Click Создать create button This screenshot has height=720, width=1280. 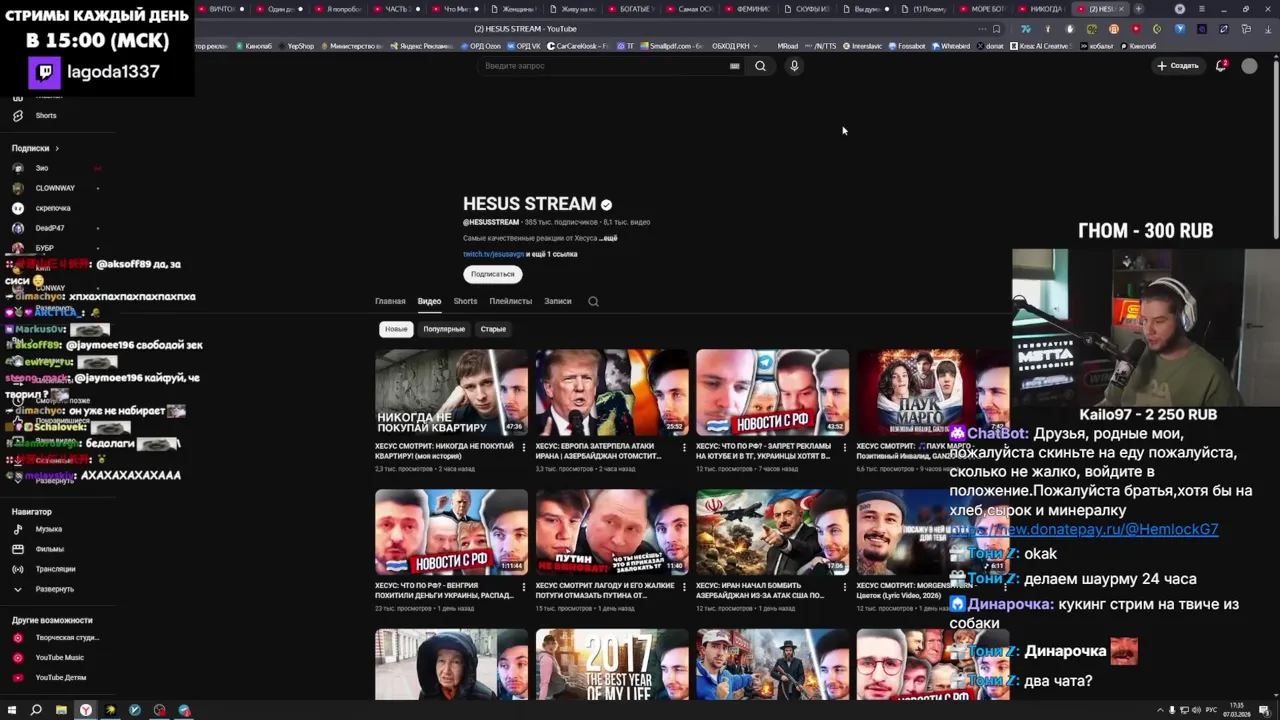1177,66
